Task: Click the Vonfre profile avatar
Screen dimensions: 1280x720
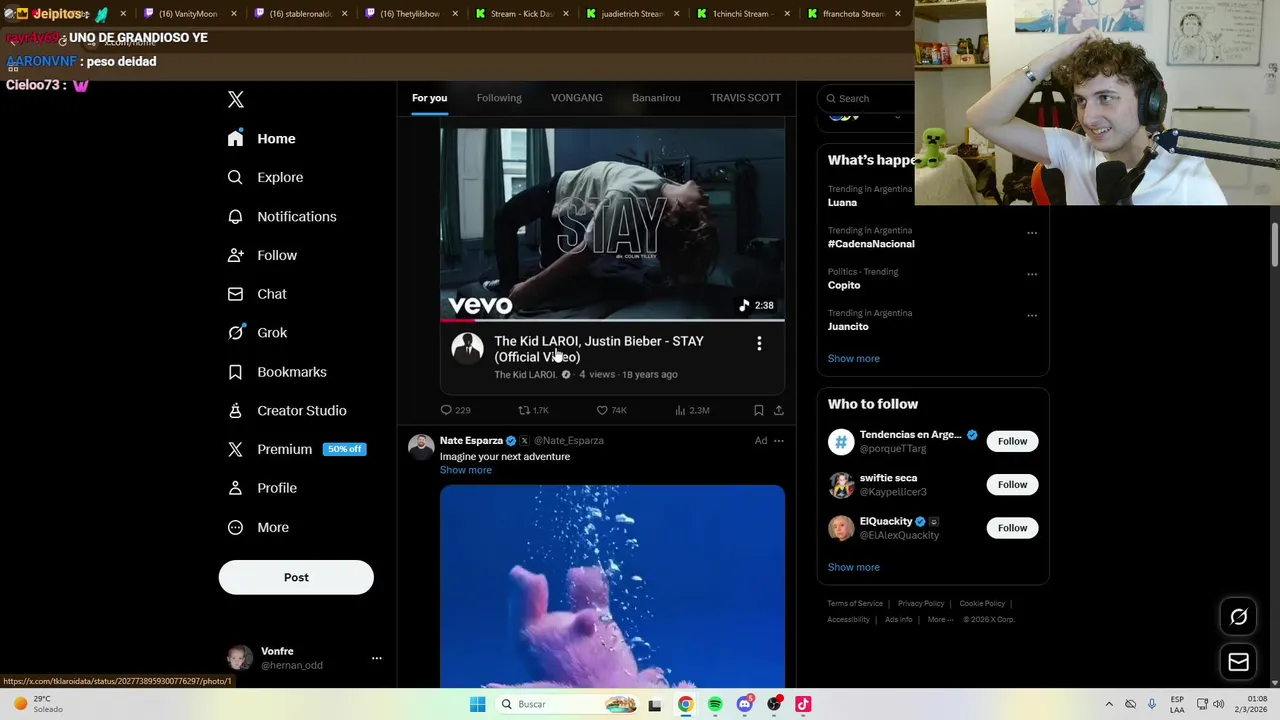Action: tap(240, 657)
